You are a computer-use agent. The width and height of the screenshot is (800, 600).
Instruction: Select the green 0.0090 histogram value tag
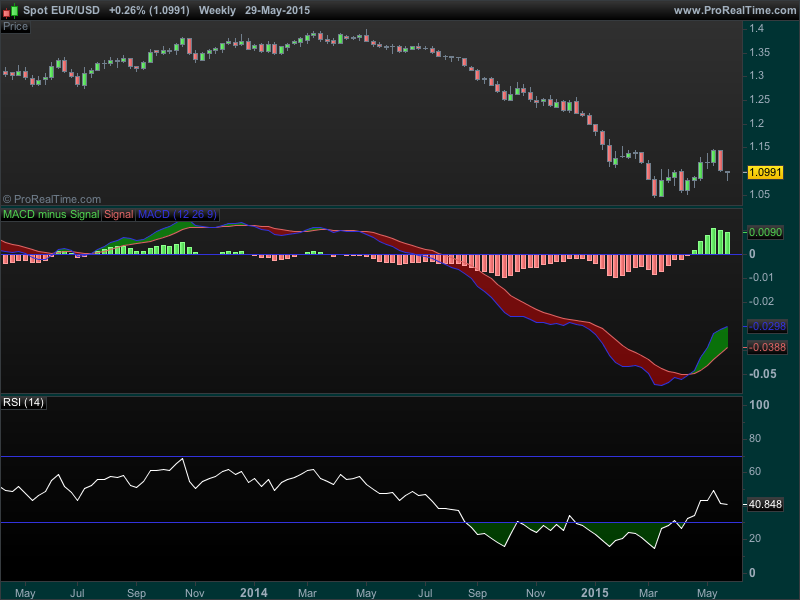pos(765,233)
